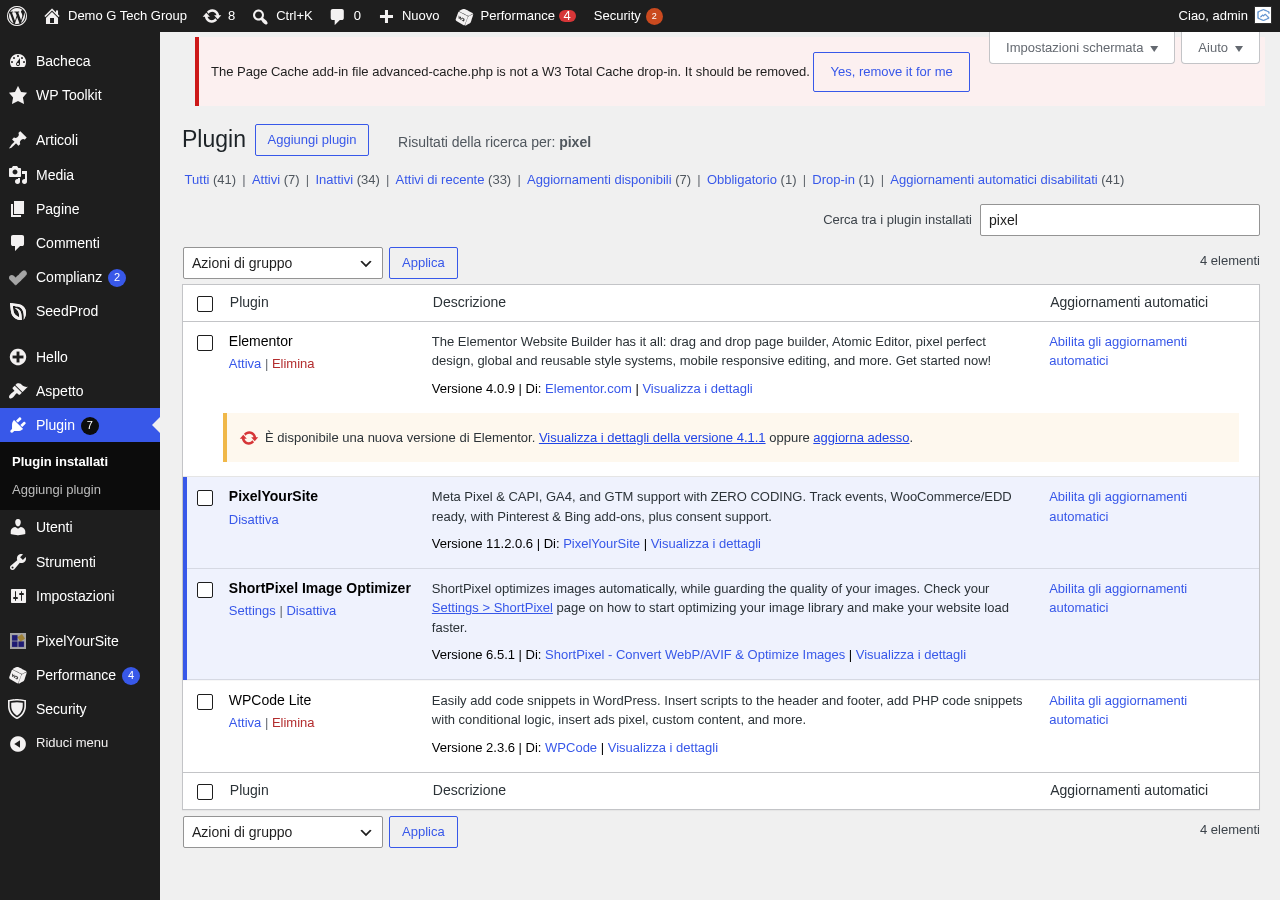Open the top Azioni di gruppo dropdown
Image resolution: width=1280 pixels, height=900 pixels.
pos(283,263)
